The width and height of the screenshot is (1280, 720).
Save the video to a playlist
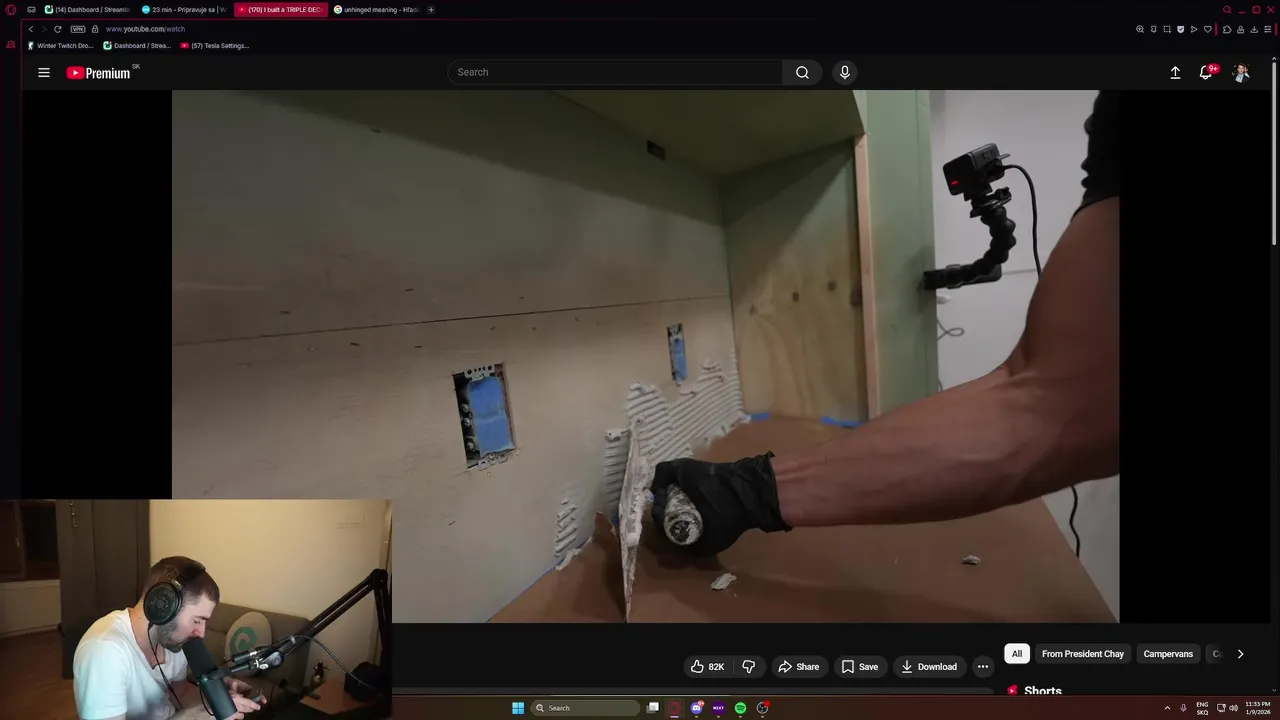click(x=860, y=667)
